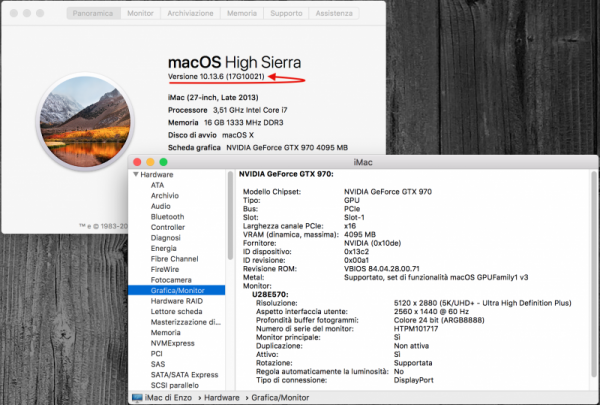This screenshot has height=405, width=600.
Task: Select Archivio in the sidebar
Action: [x=165, y=196]
